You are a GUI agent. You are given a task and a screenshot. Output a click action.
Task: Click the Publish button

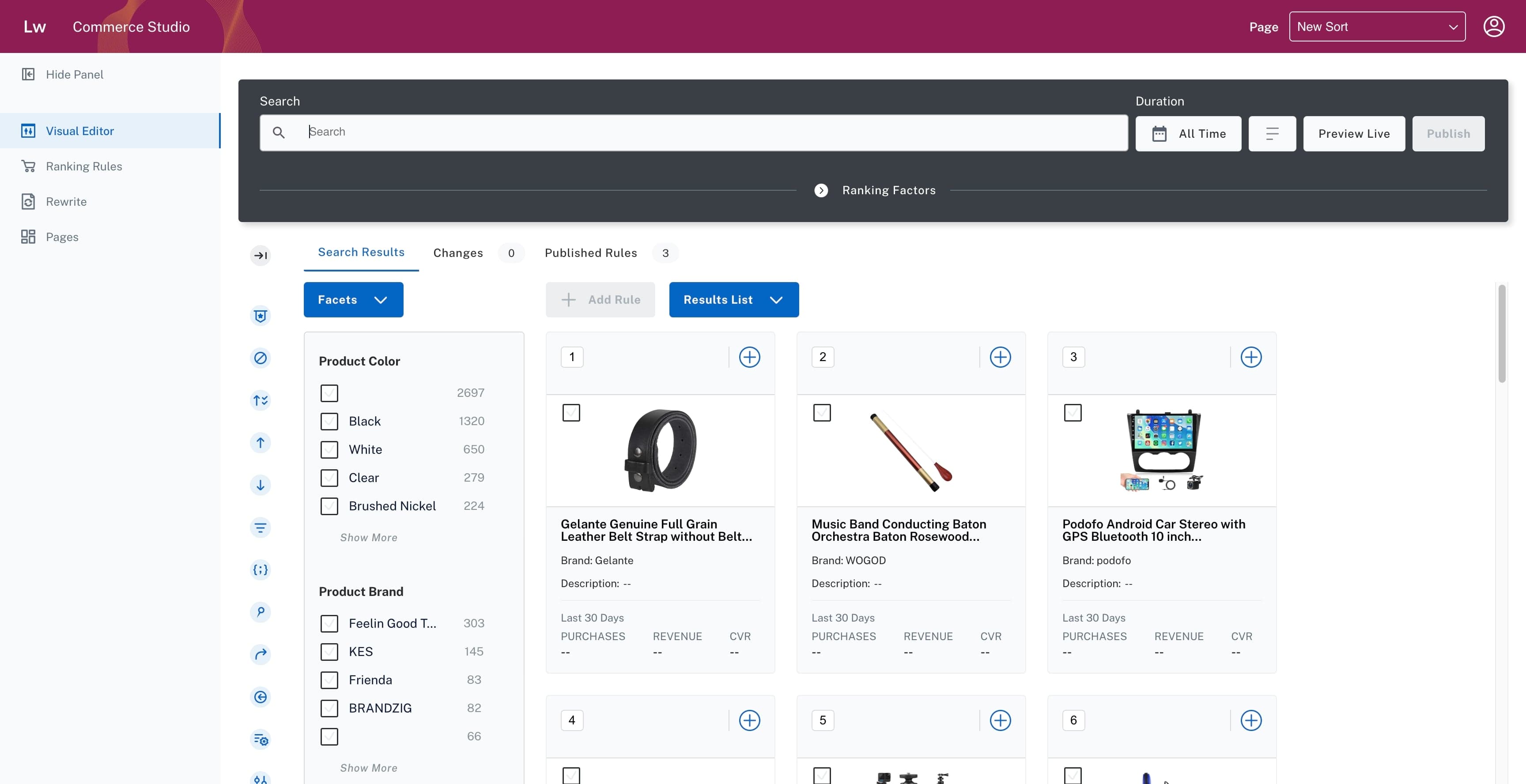point(1448,134)
